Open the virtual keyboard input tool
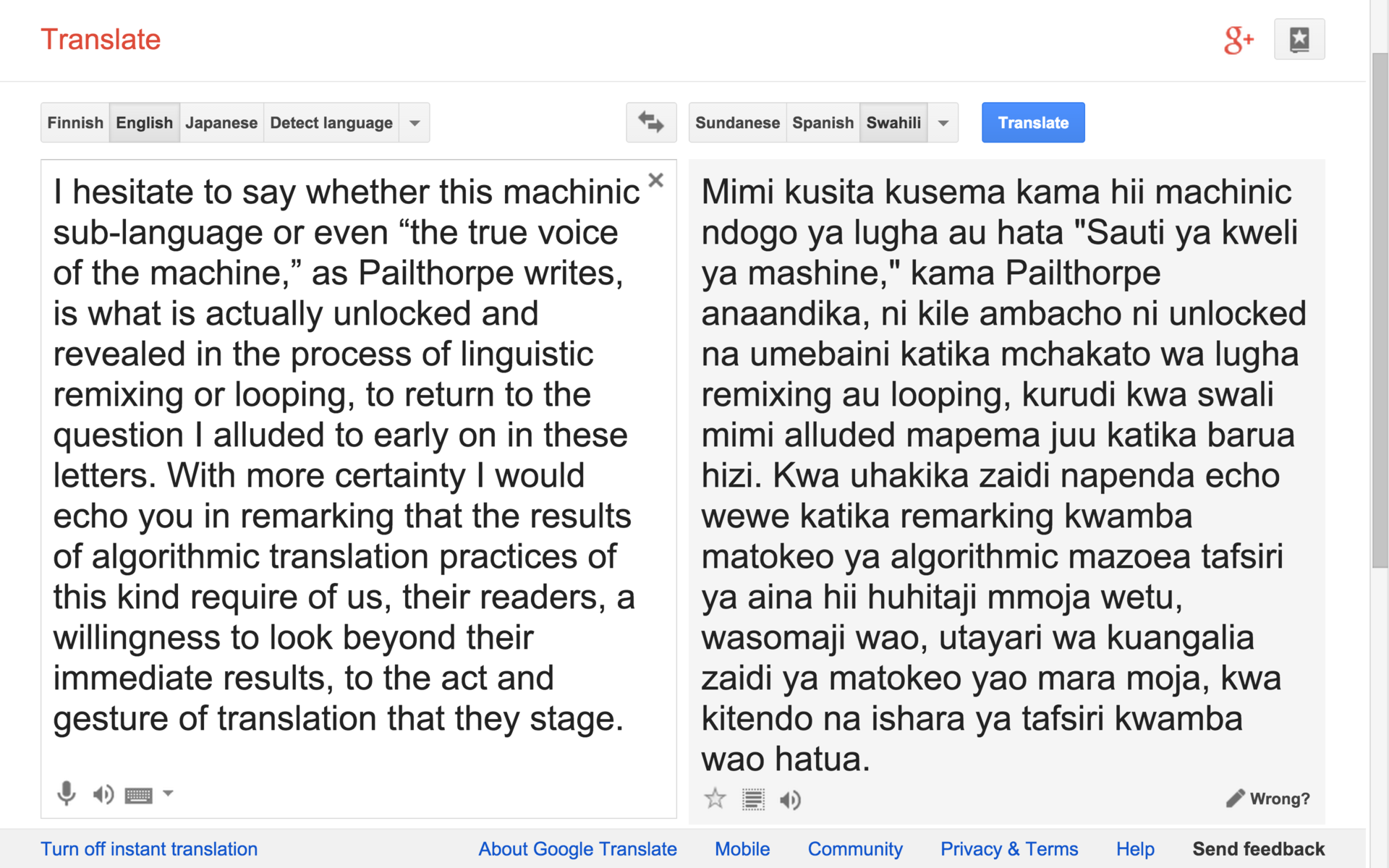 click(x=138, y=795)
